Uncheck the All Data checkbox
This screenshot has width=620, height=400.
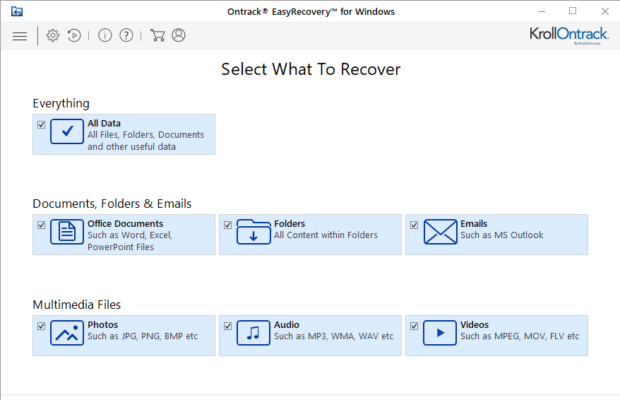point(41,125)
